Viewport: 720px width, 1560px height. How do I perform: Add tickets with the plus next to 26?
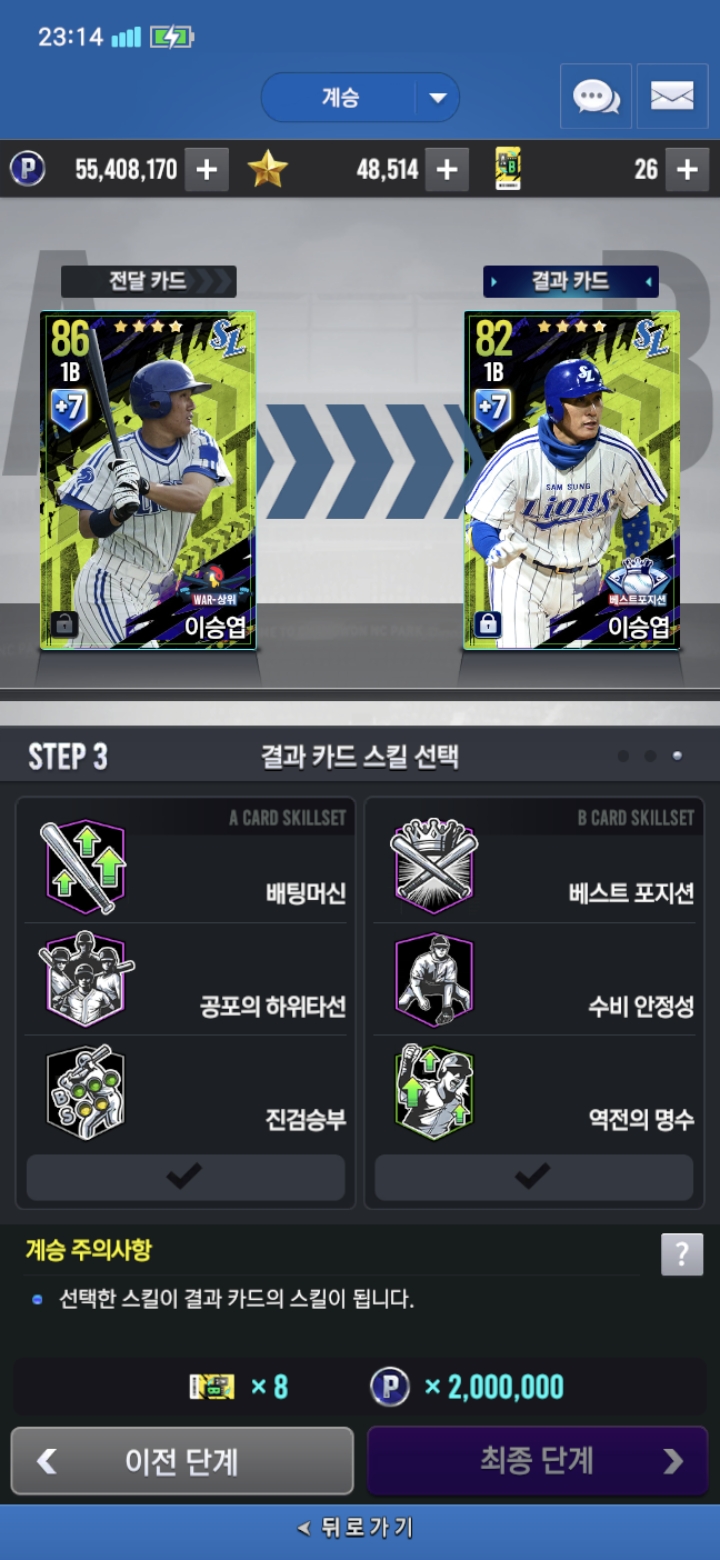[687, 169]
